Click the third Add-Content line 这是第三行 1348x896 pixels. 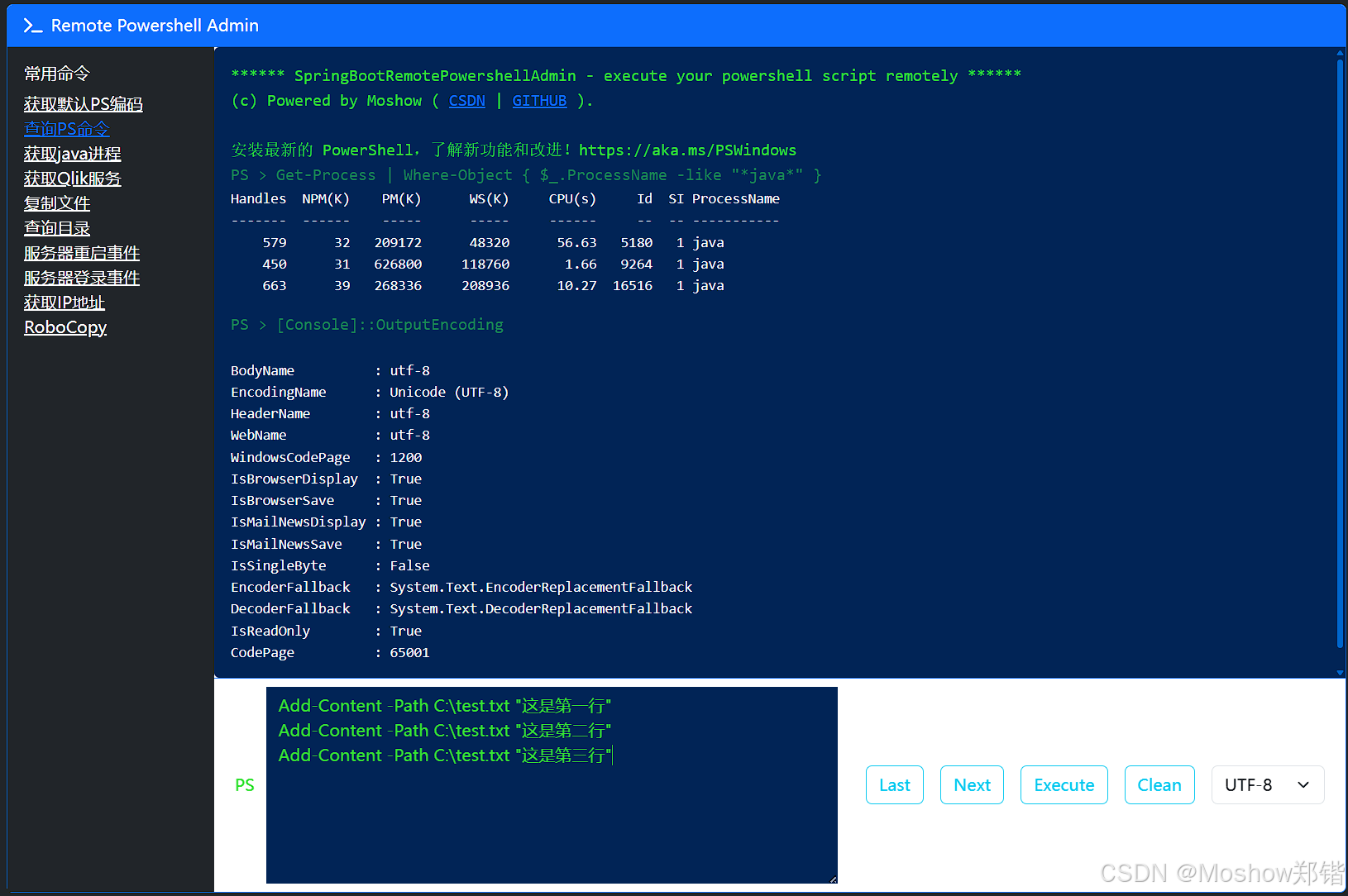[x=445, y=755]
